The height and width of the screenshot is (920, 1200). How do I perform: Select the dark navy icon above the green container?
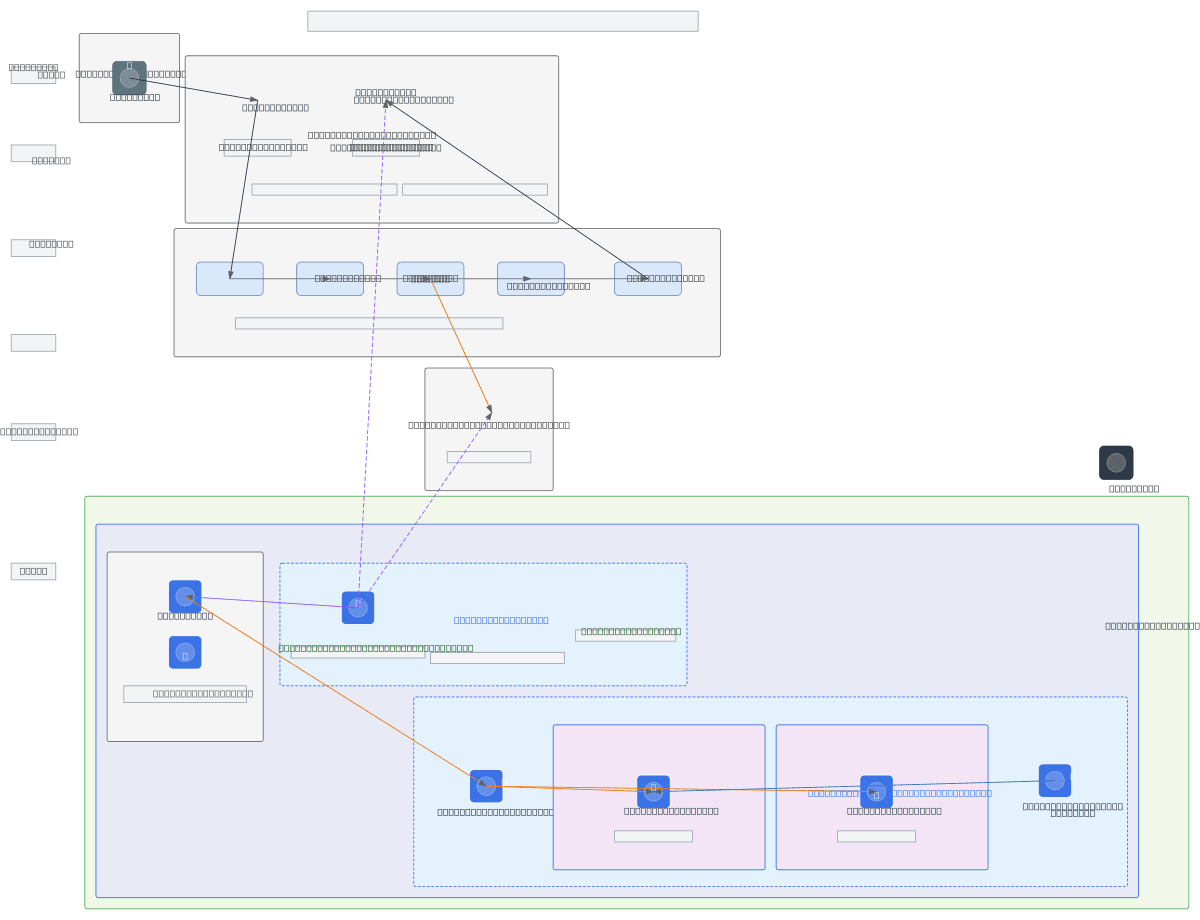[x=1116, y=463]
